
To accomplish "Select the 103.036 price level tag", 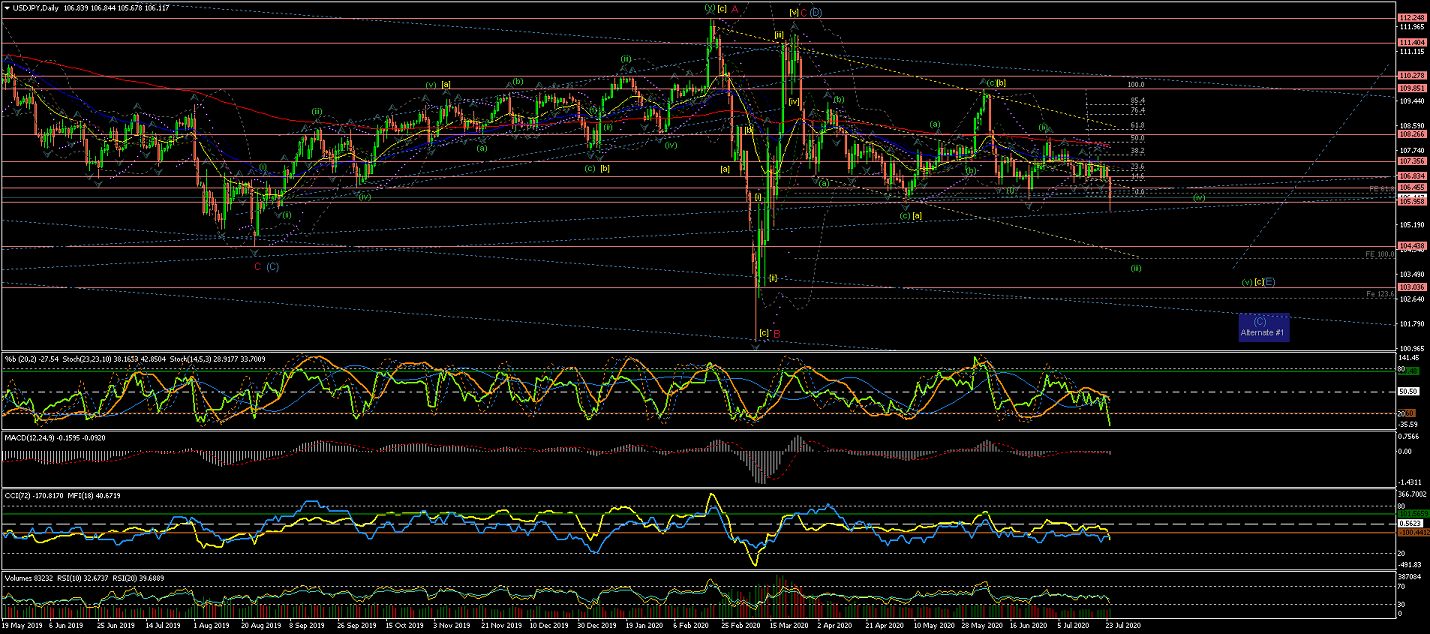I will click(x=1411, y=287).
